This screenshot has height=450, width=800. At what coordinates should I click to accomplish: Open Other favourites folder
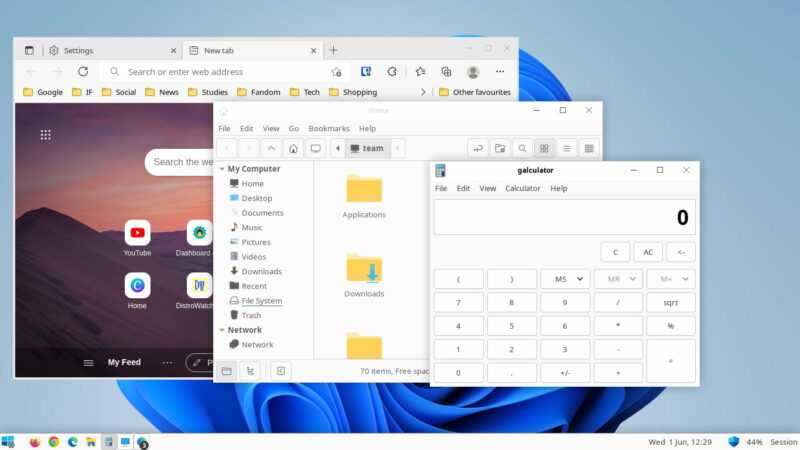click(474, 92)
